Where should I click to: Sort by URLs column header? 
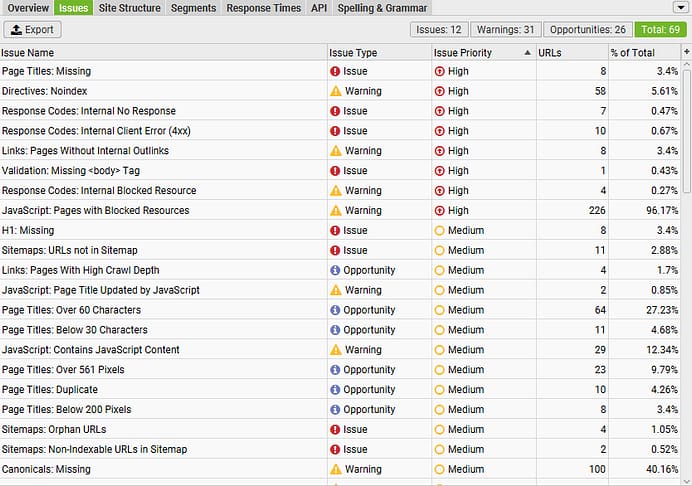pyautogui.click(x=572, y=53)
